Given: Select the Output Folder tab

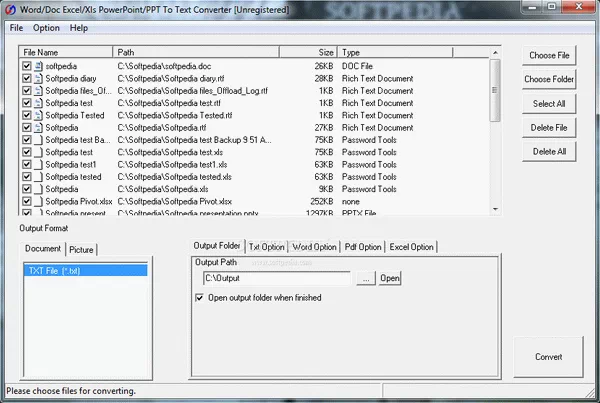Looking at the screenshot, I should click(217, 246).
